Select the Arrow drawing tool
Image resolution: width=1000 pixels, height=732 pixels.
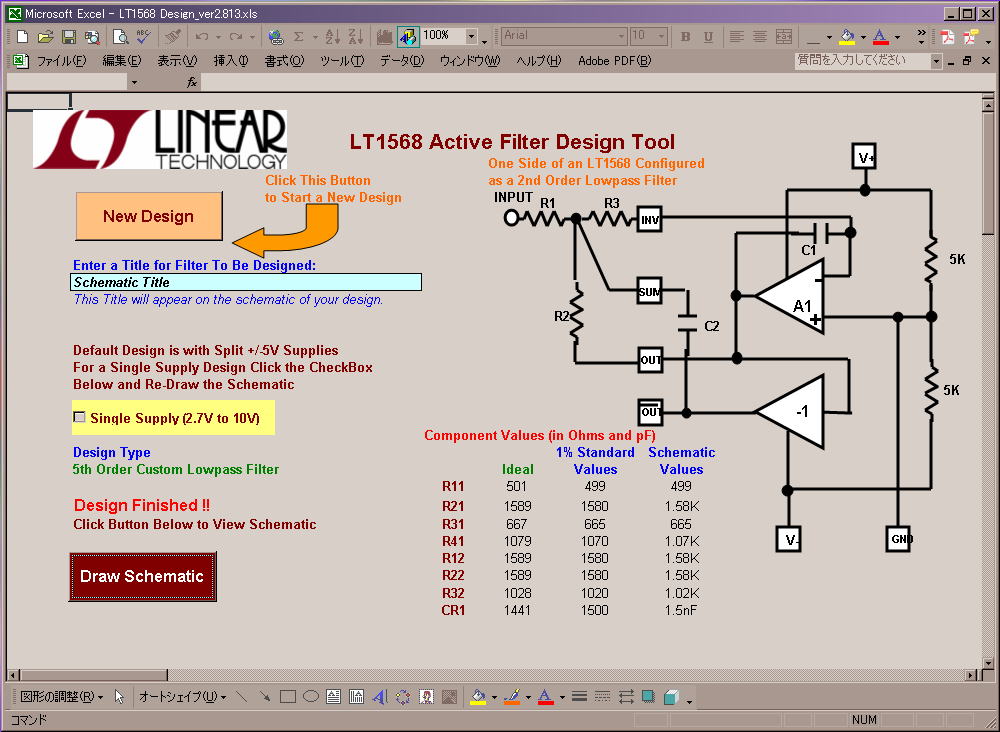tap(264, 697)
